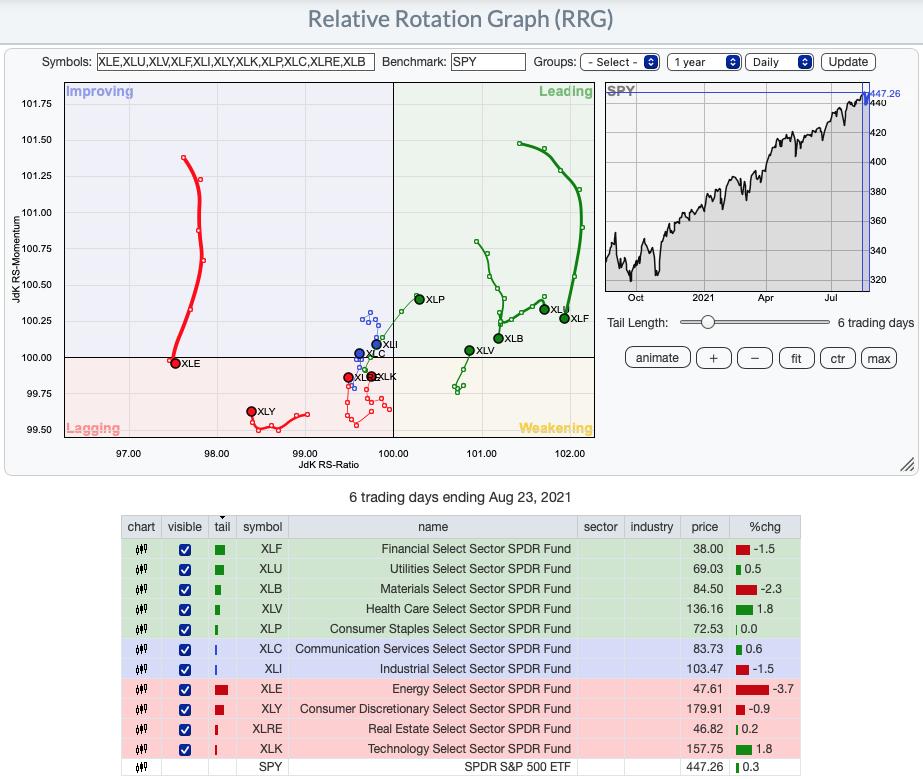Open the 1 year time range dropdown

click(x=704, y=62)
